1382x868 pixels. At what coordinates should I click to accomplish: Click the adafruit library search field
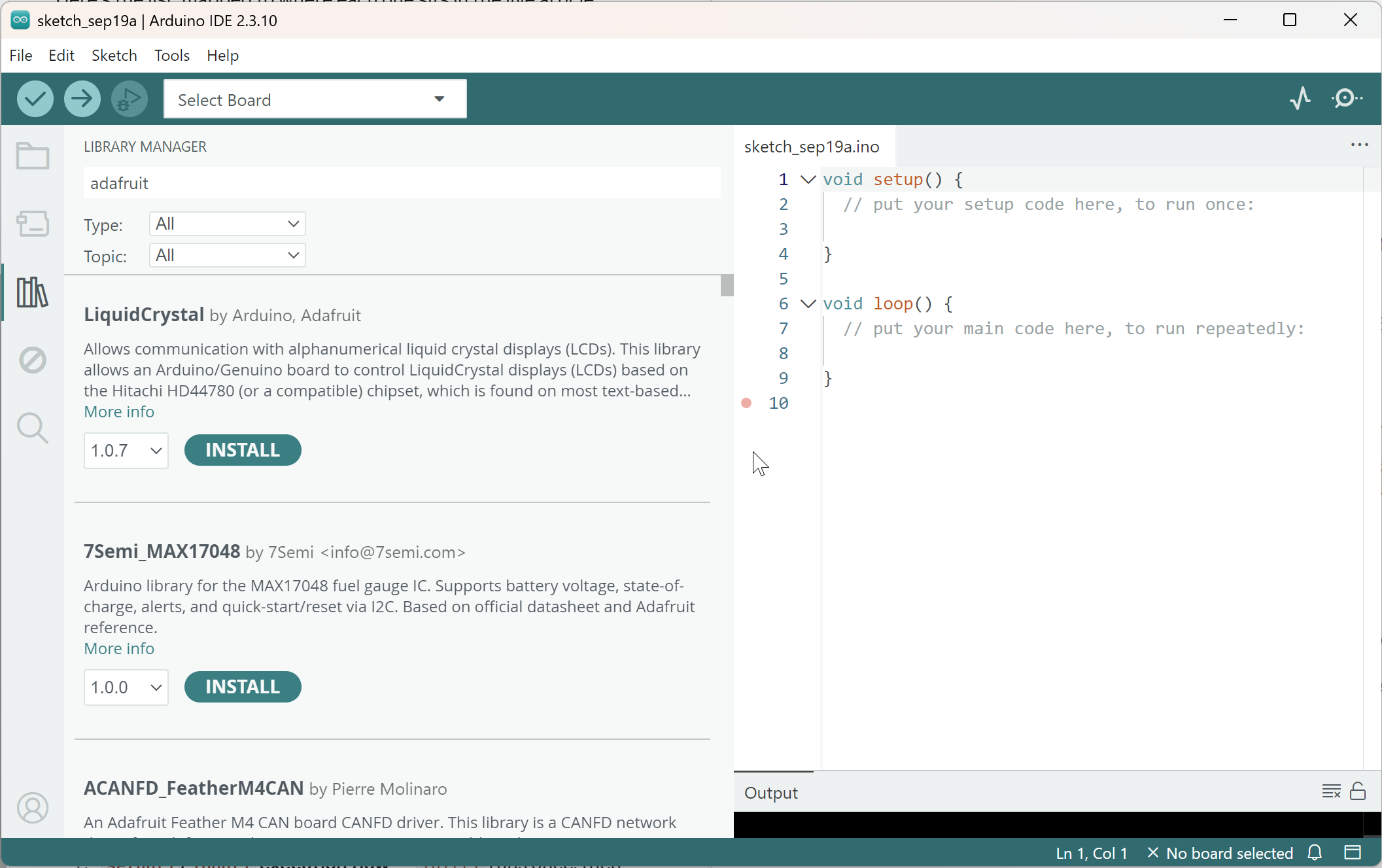[x=402, y=183]
